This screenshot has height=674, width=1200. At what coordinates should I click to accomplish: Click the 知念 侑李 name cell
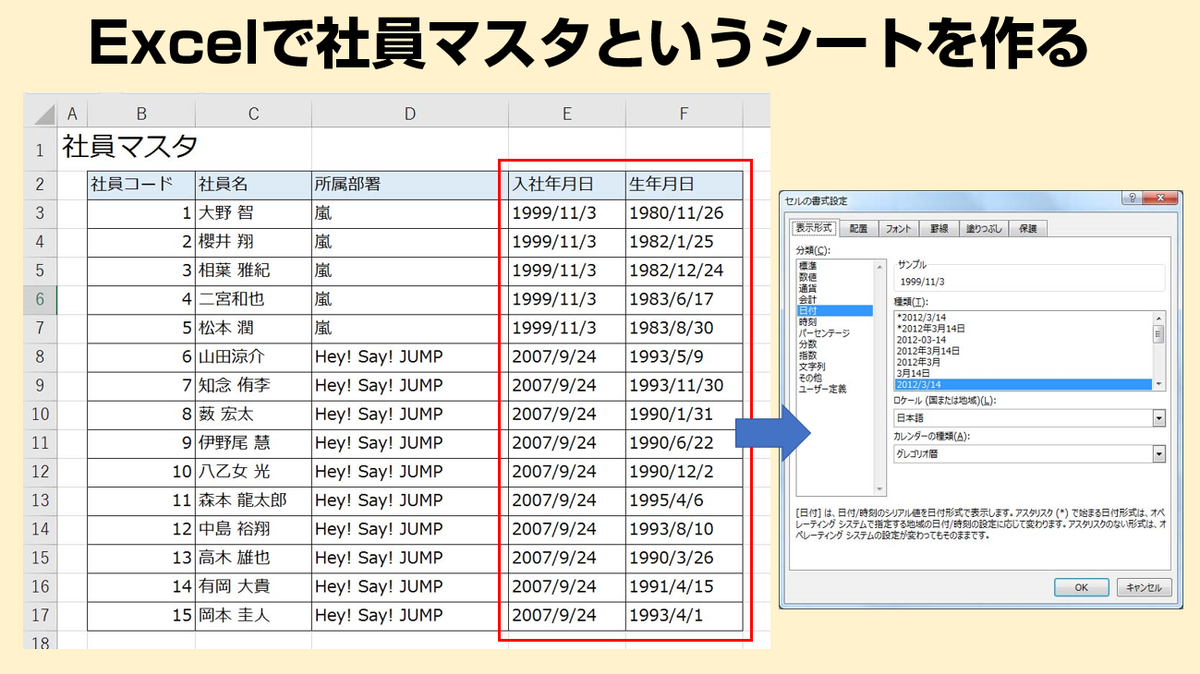[253, 386]
